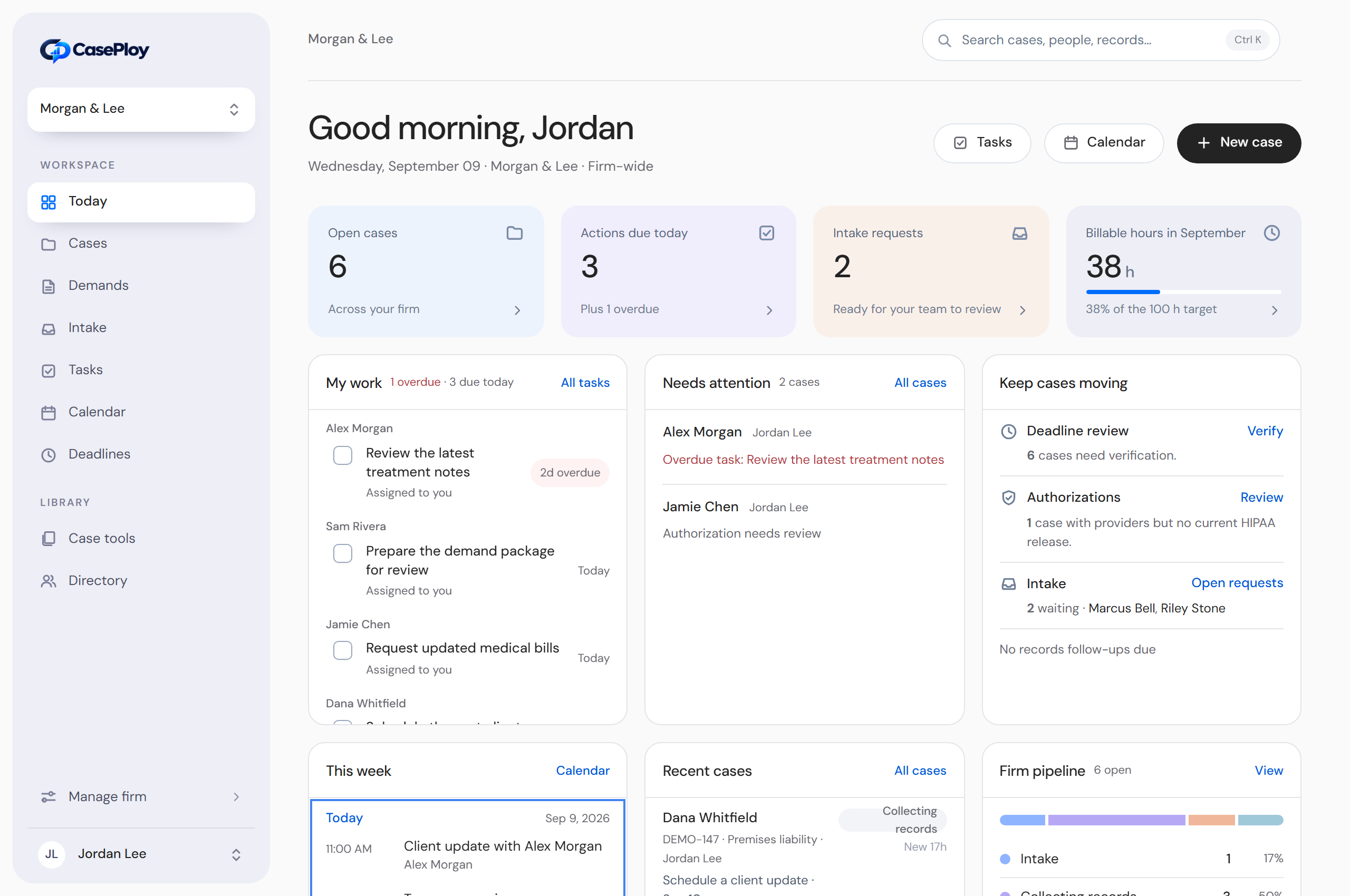This screenshot has width=1350, height=896.
Task: Click the JL avatar in the sidebar
Action: 52,854
